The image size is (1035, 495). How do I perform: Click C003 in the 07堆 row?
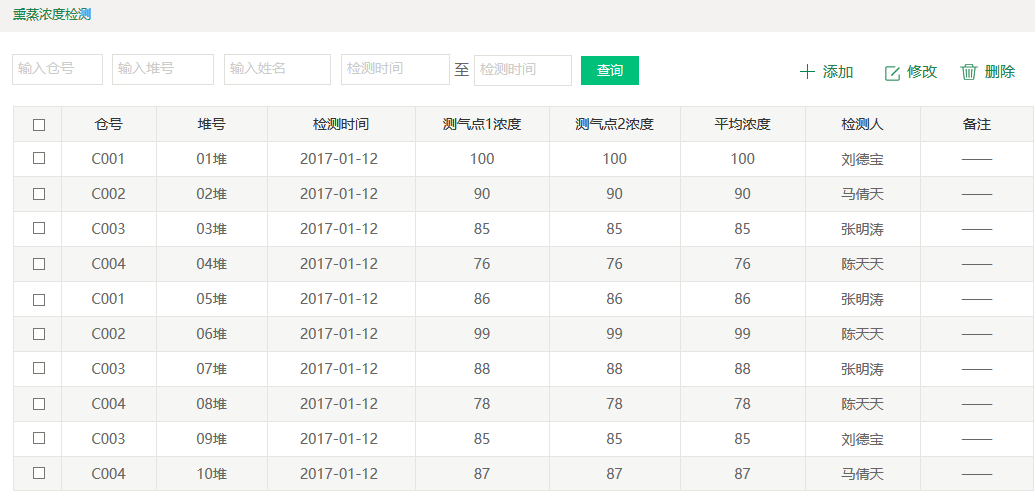pos(108,369)
